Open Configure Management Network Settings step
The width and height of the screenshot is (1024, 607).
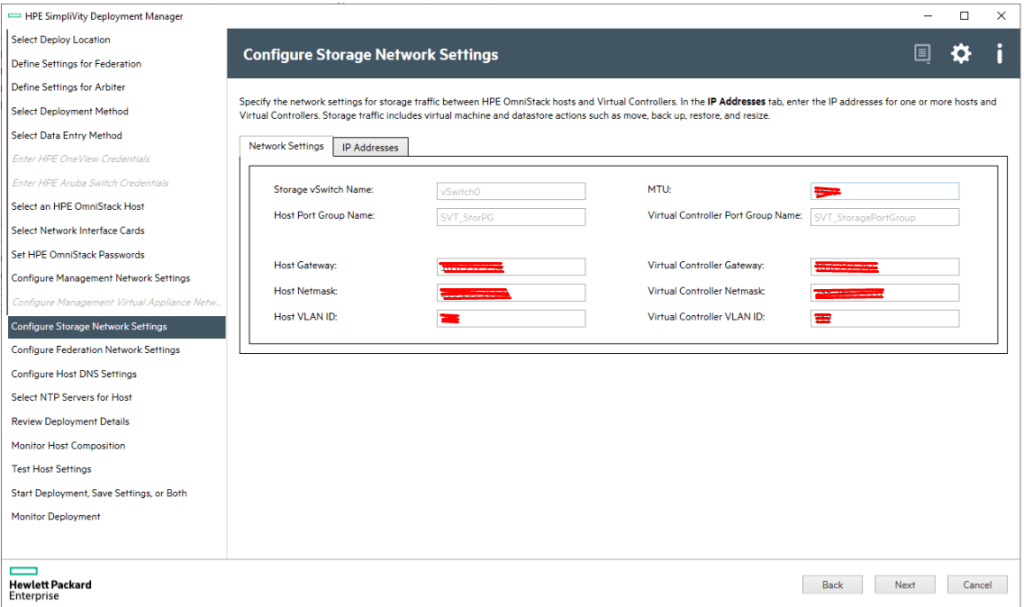tap(100, 278)
